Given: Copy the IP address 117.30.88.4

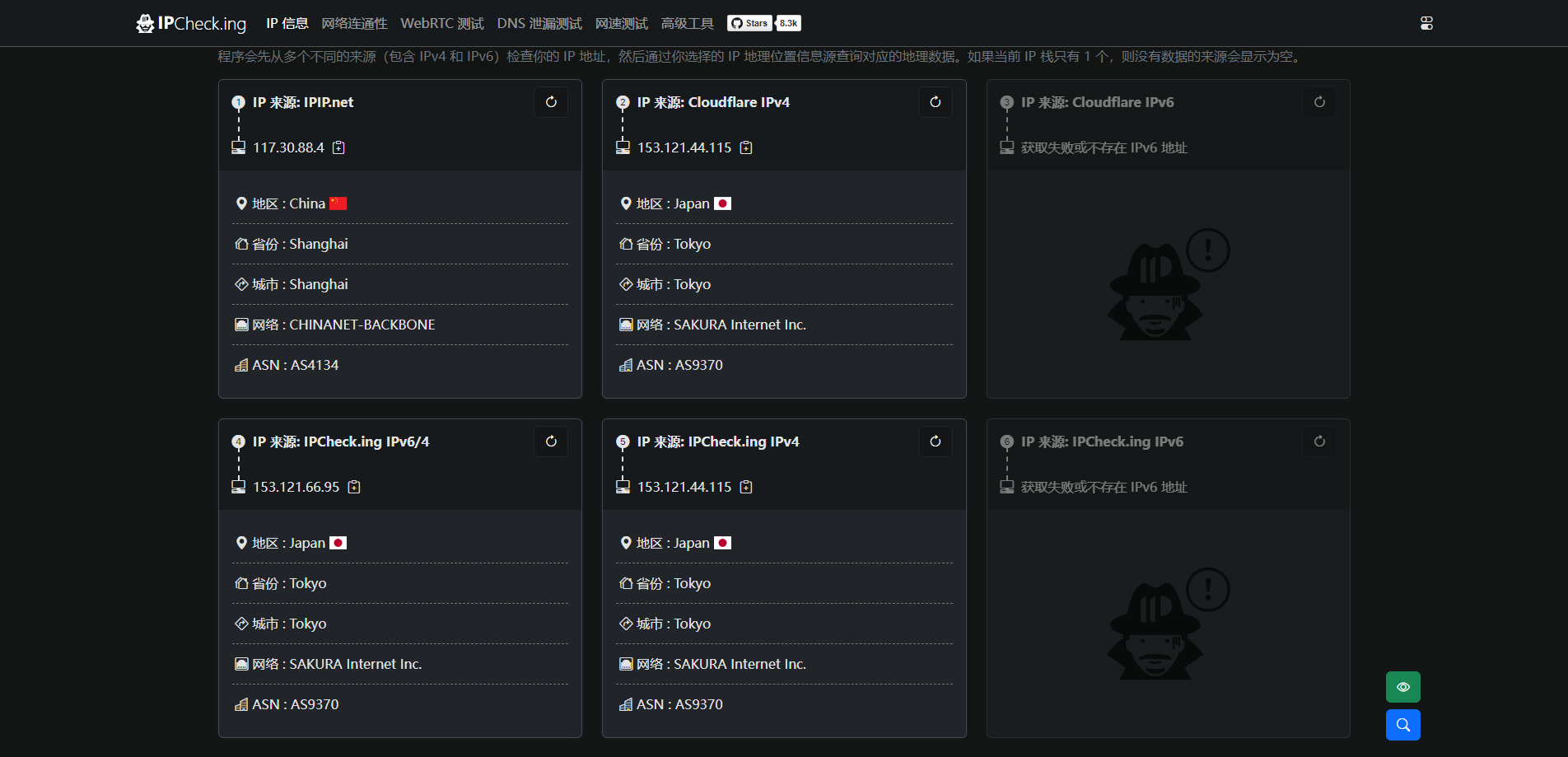Looking at the screenshot, I should (338, 147).
